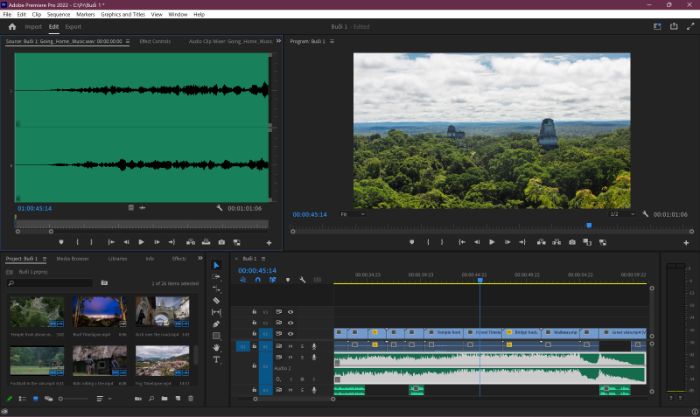Select the Track Select Forward tool
Image resolution: width=700 pixels, height=417 pixels.
click(217, 277)
